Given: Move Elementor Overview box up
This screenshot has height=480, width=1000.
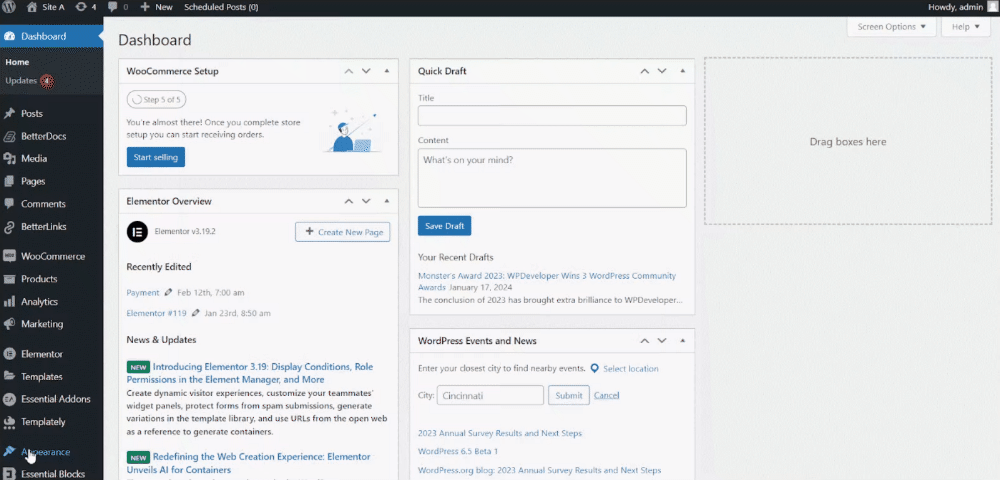Looking at the screenshot, I should coord(348,201).
